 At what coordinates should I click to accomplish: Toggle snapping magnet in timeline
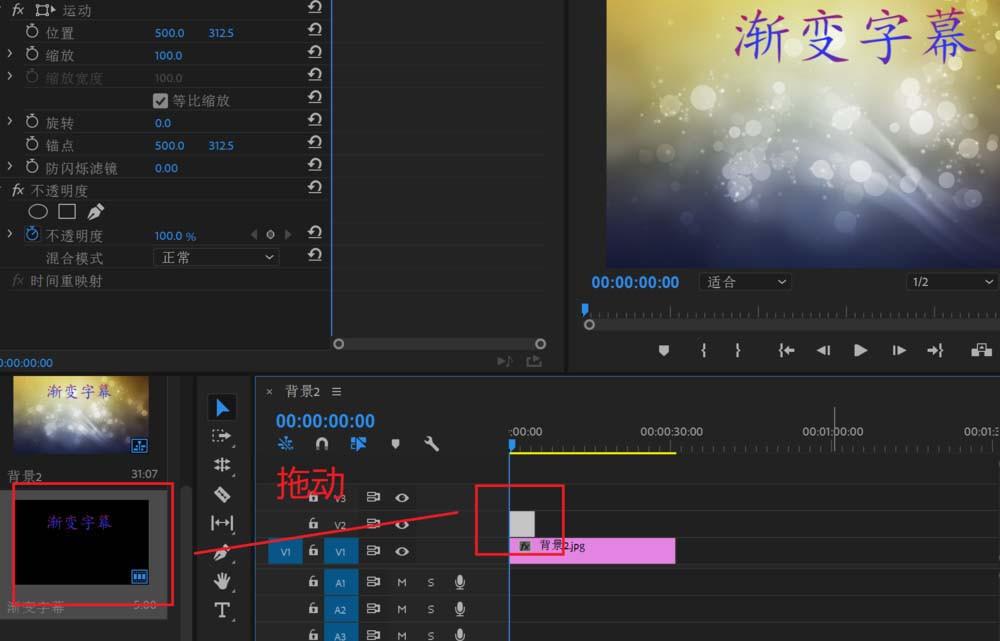tap(321, 443)
